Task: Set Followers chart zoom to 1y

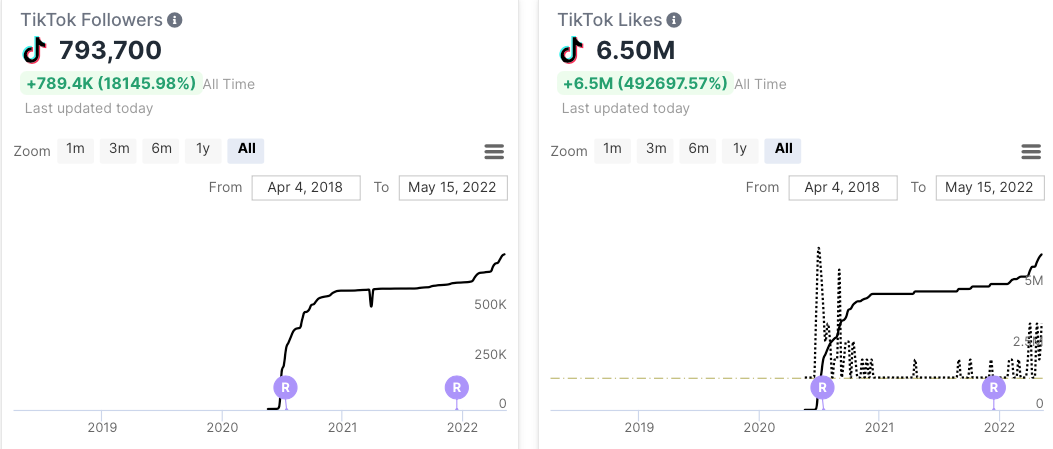Action: coord(203,149)
